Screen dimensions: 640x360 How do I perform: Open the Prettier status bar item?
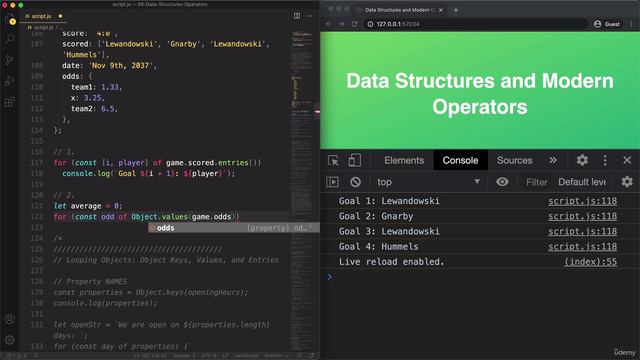pos(276,356)
